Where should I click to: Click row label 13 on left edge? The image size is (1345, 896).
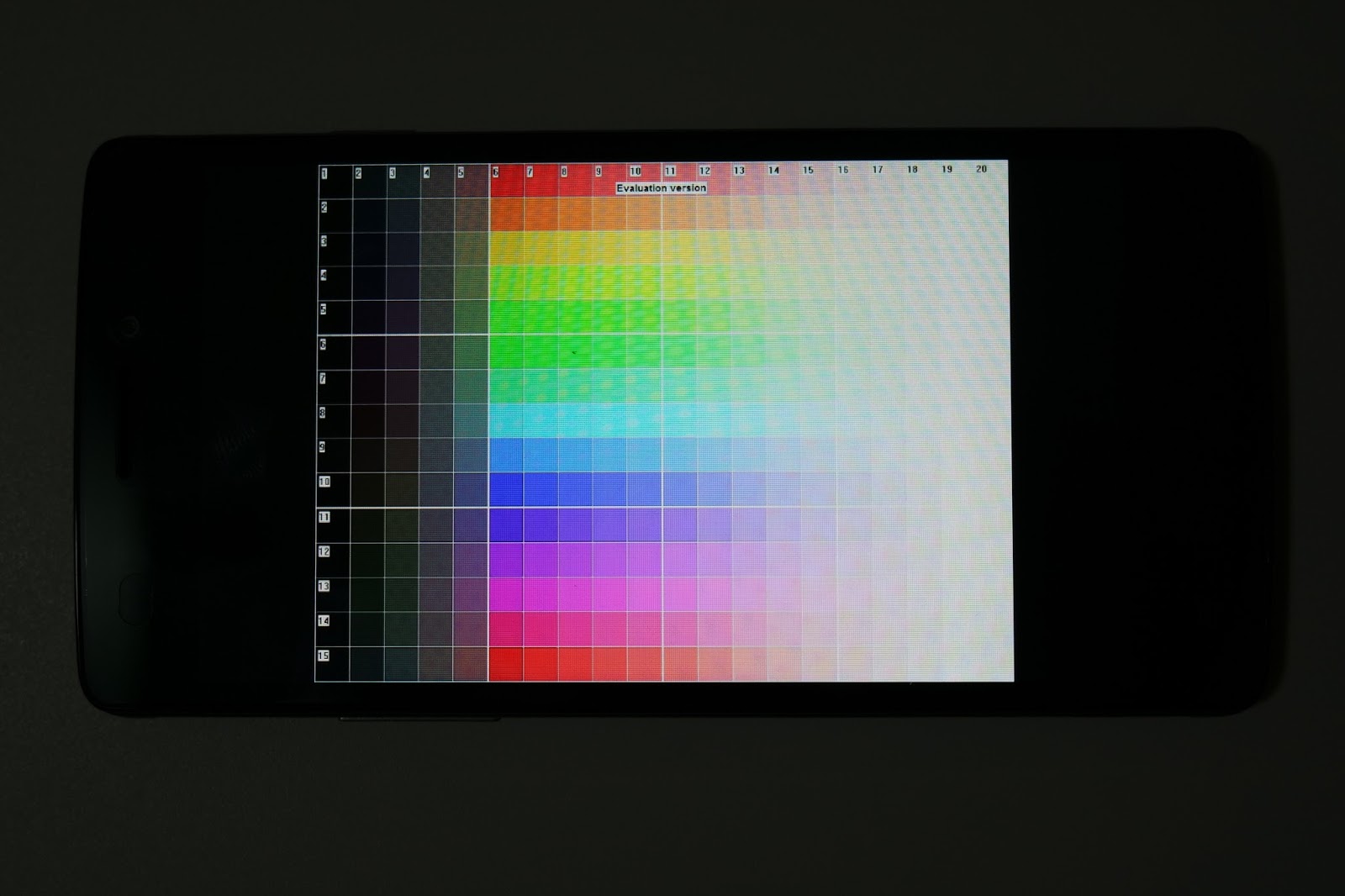324,586
